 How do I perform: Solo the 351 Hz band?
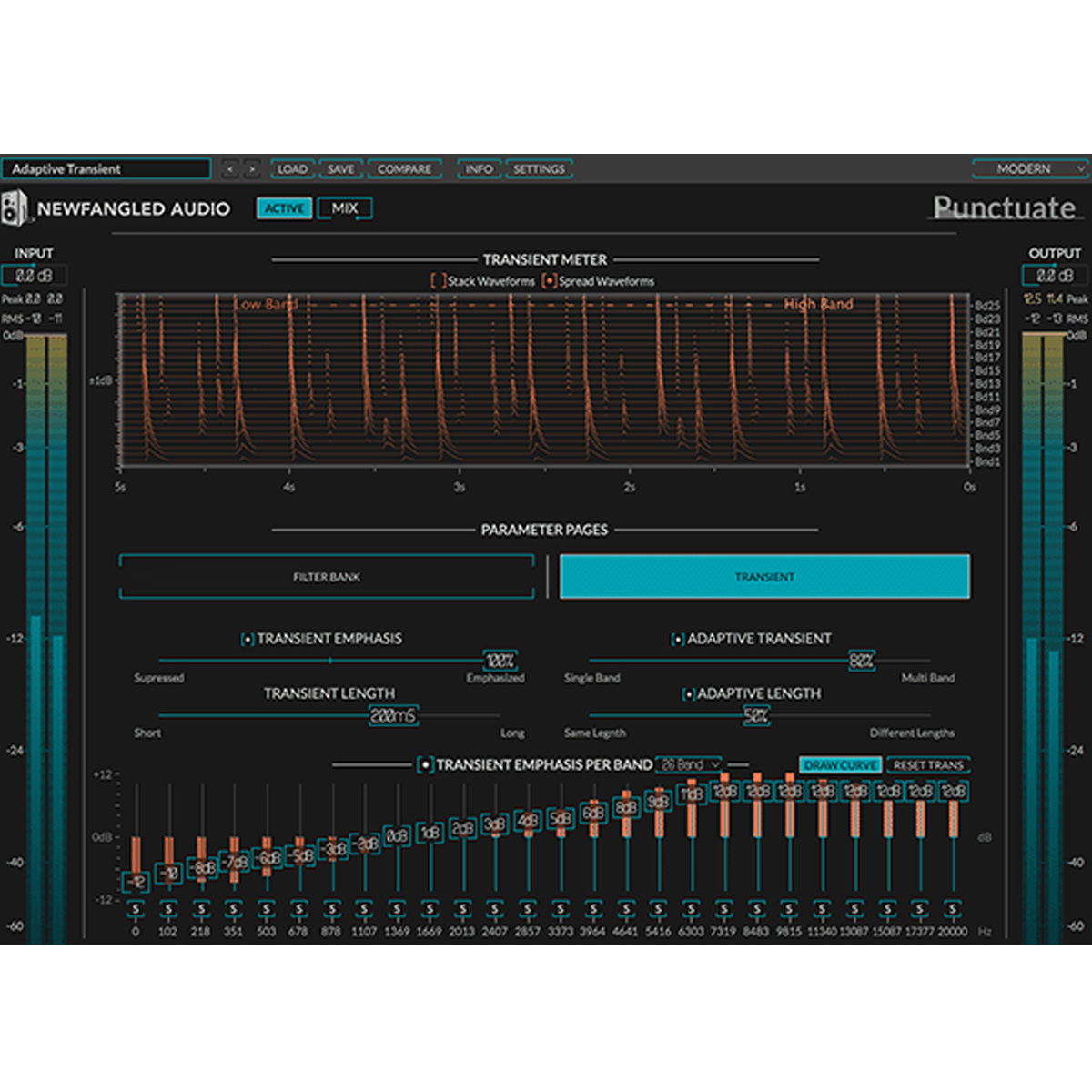click(234, 909)
